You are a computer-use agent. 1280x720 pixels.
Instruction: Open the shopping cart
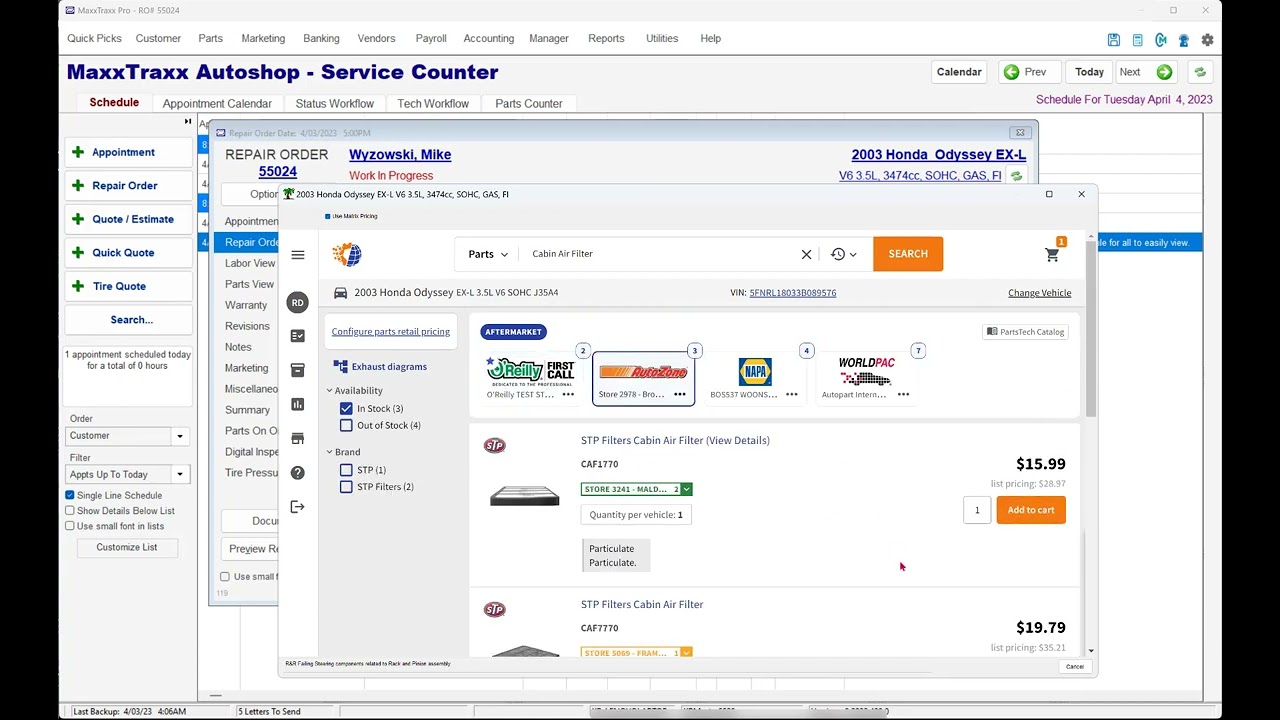1052,255
